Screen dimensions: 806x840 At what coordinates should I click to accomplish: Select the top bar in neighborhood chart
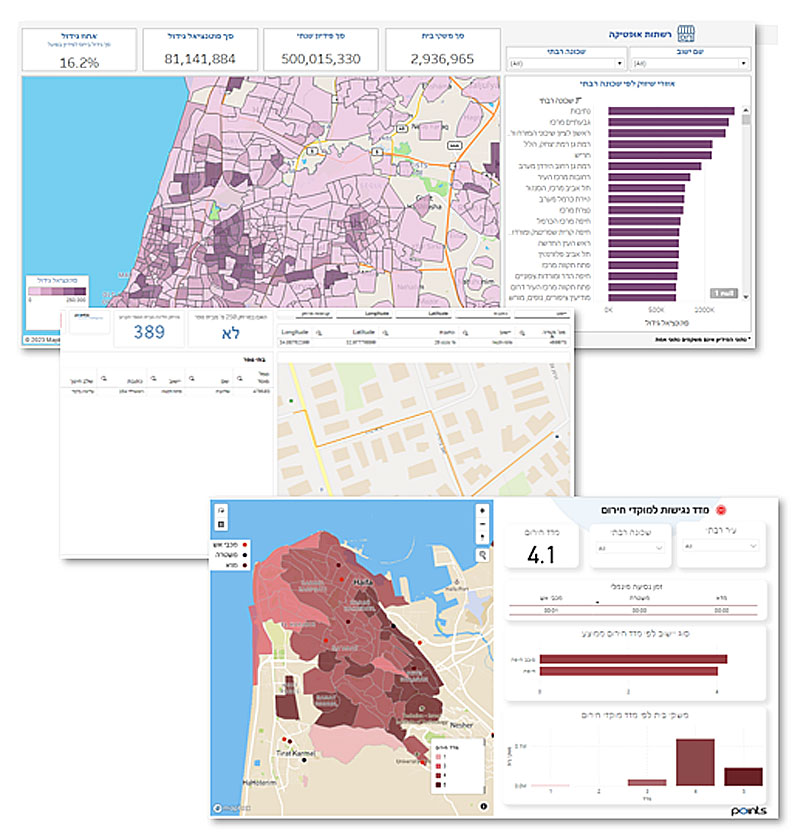click(671, 112)
